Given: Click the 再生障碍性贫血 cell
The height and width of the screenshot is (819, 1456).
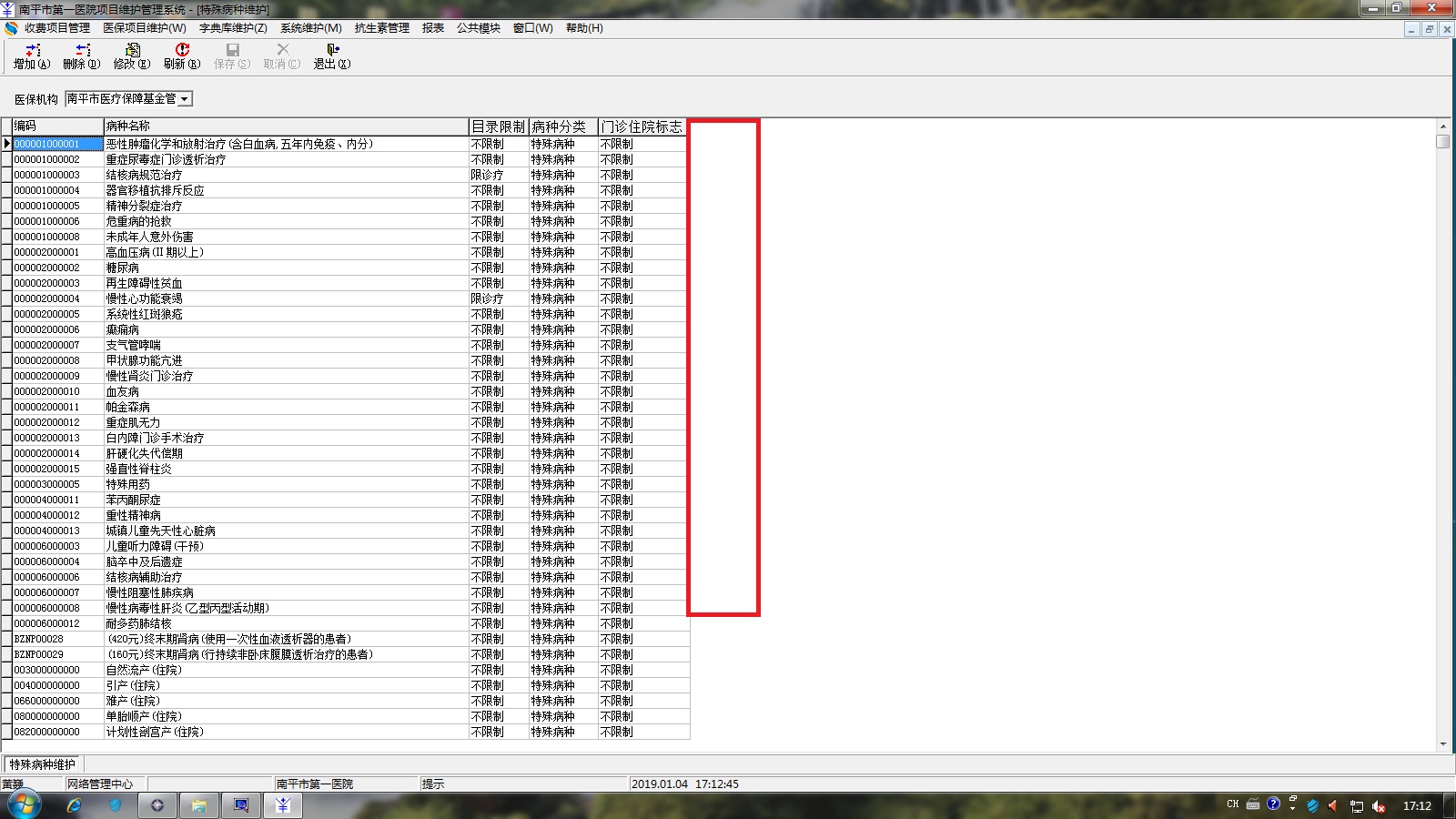Looking at the screenshot, I should point(287,283).
